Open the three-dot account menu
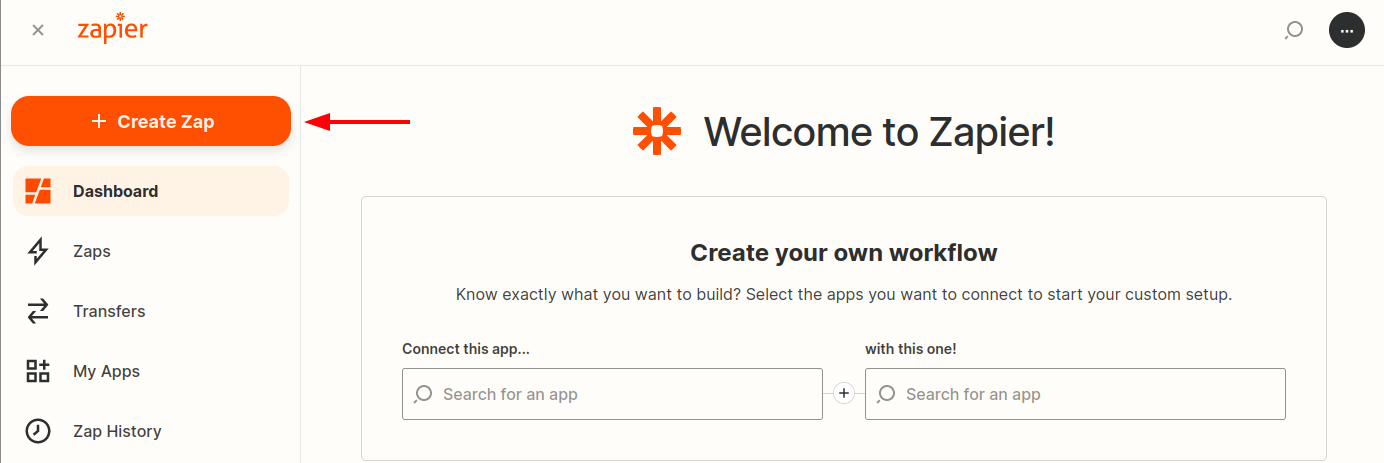The height and width of the screenshot is (463, 1384). [x=1346, y=30]
